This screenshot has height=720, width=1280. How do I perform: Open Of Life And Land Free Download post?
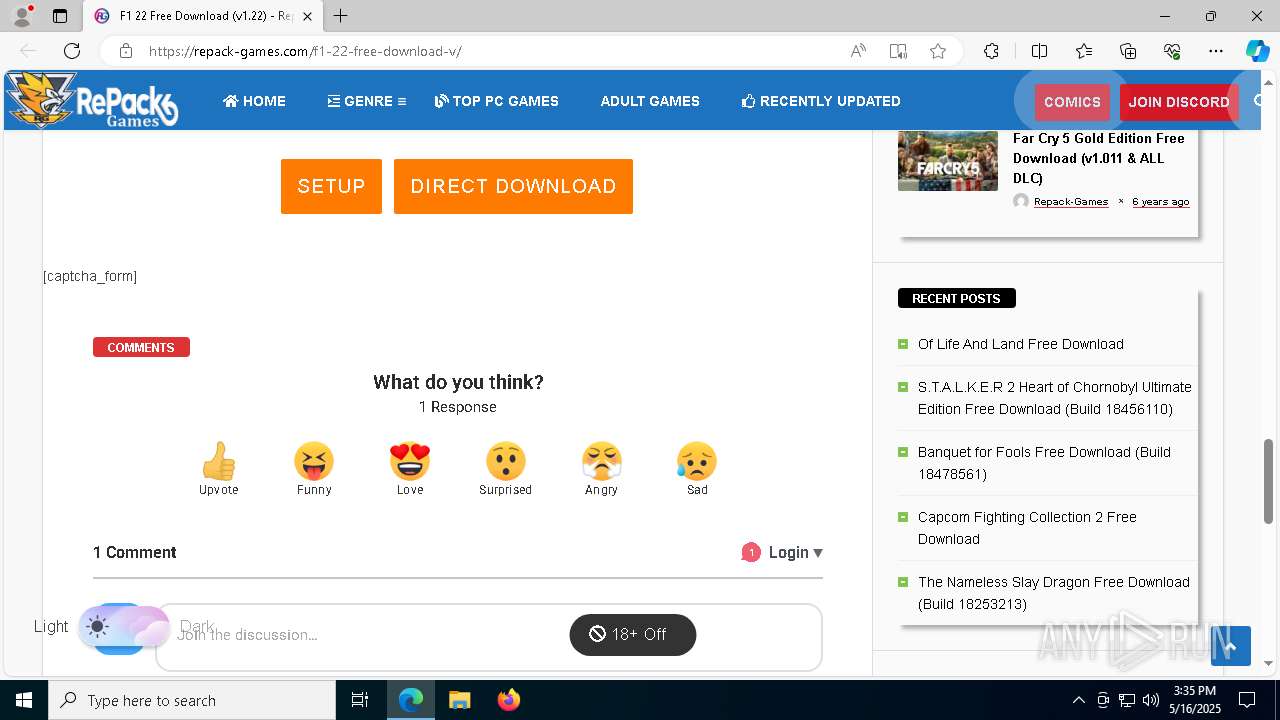coord(1021,344)
